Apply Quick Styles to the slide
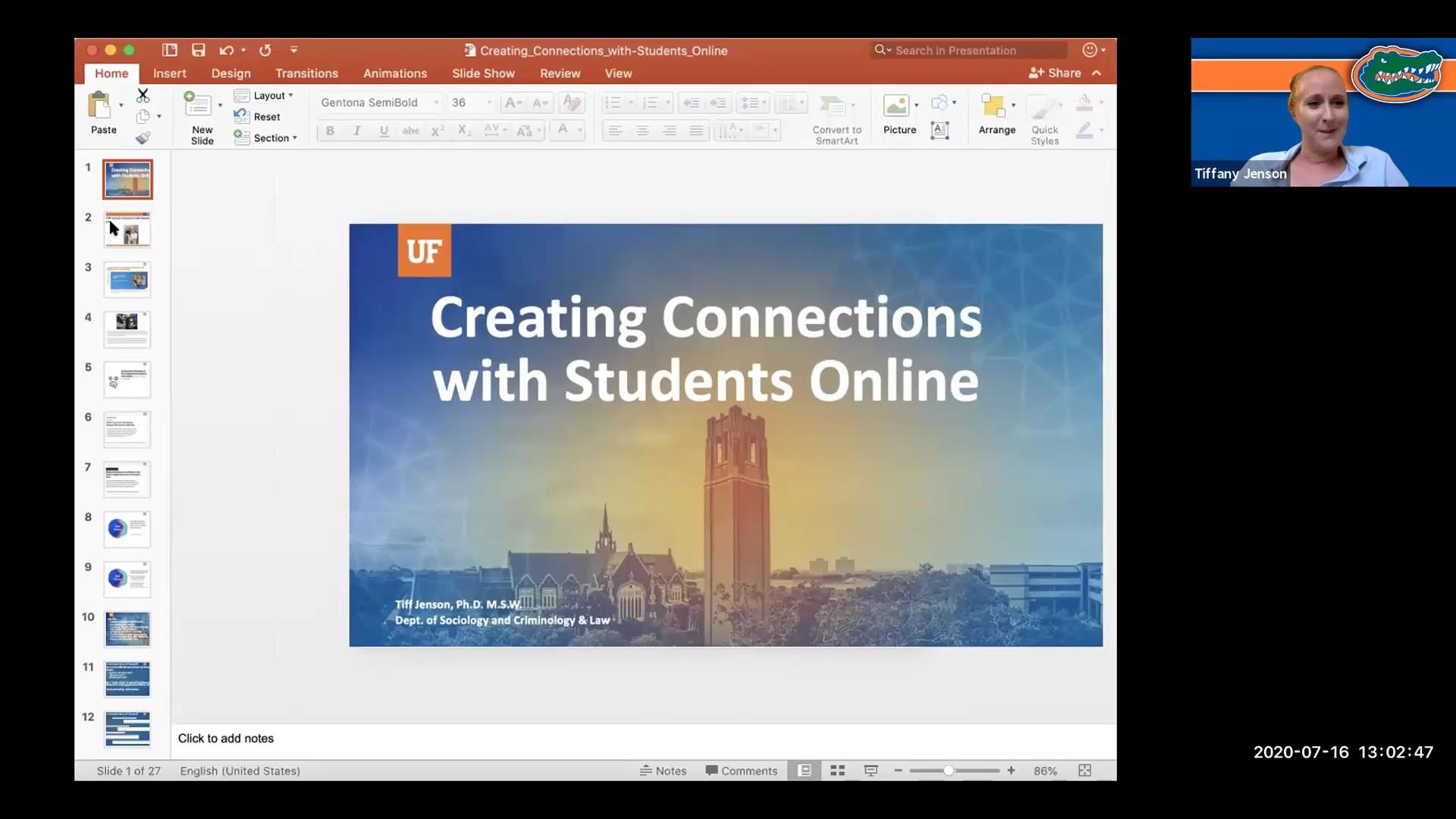 (x=1044, y=114)
